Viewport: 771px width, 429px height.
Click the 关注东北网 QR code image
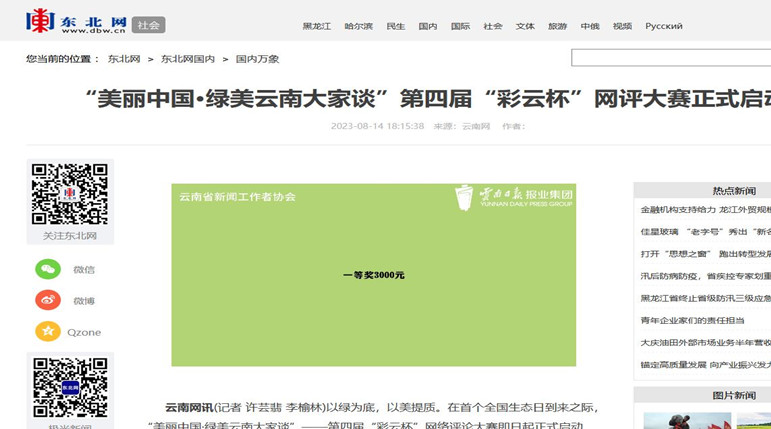pyautogui.click(x=70, y=194)
